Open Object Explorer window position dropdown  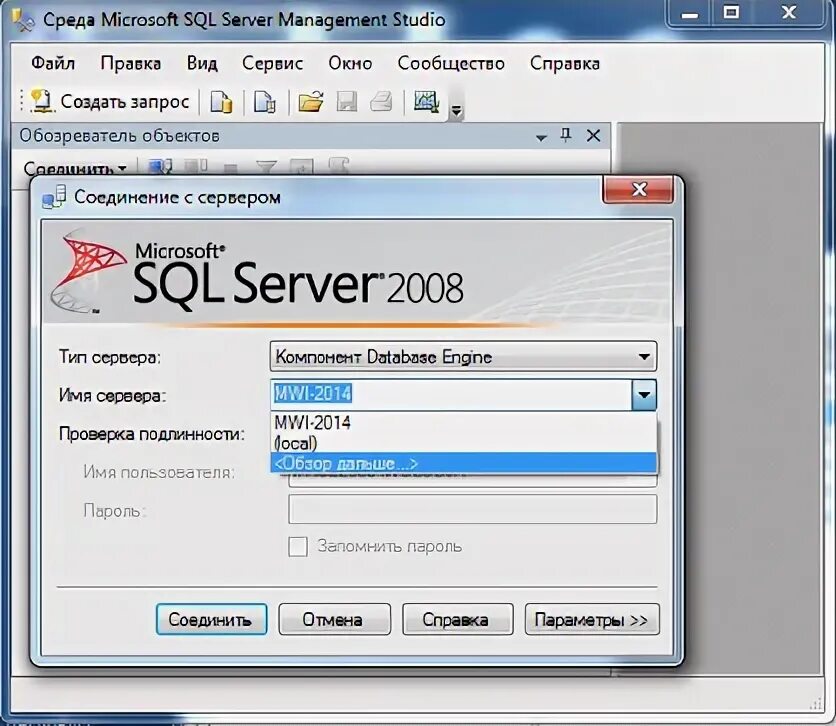click(541, 137)
